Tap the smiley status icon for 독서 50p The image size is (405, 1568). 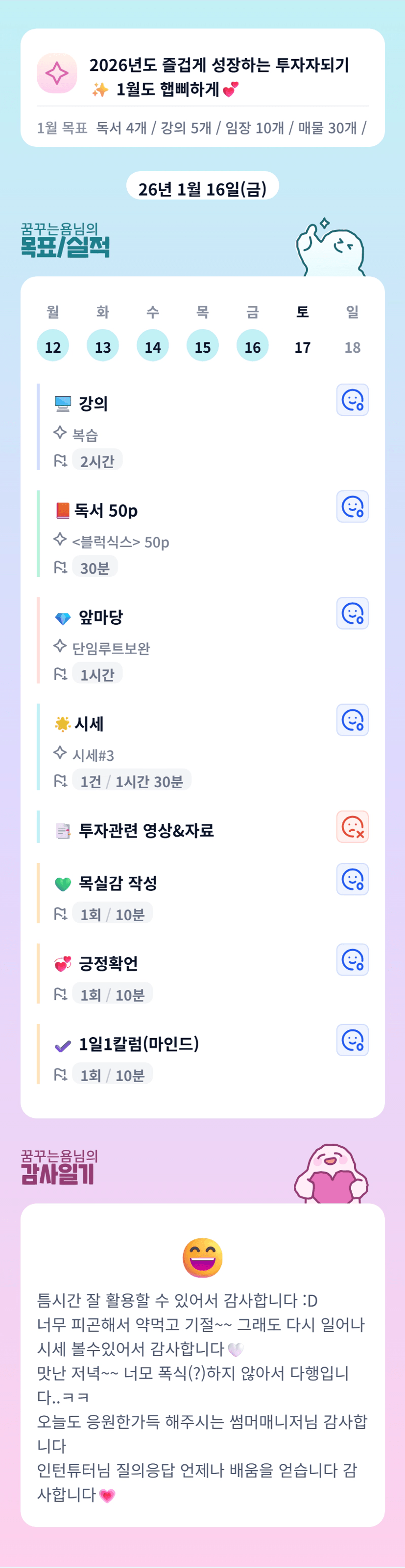pos(352,506)
